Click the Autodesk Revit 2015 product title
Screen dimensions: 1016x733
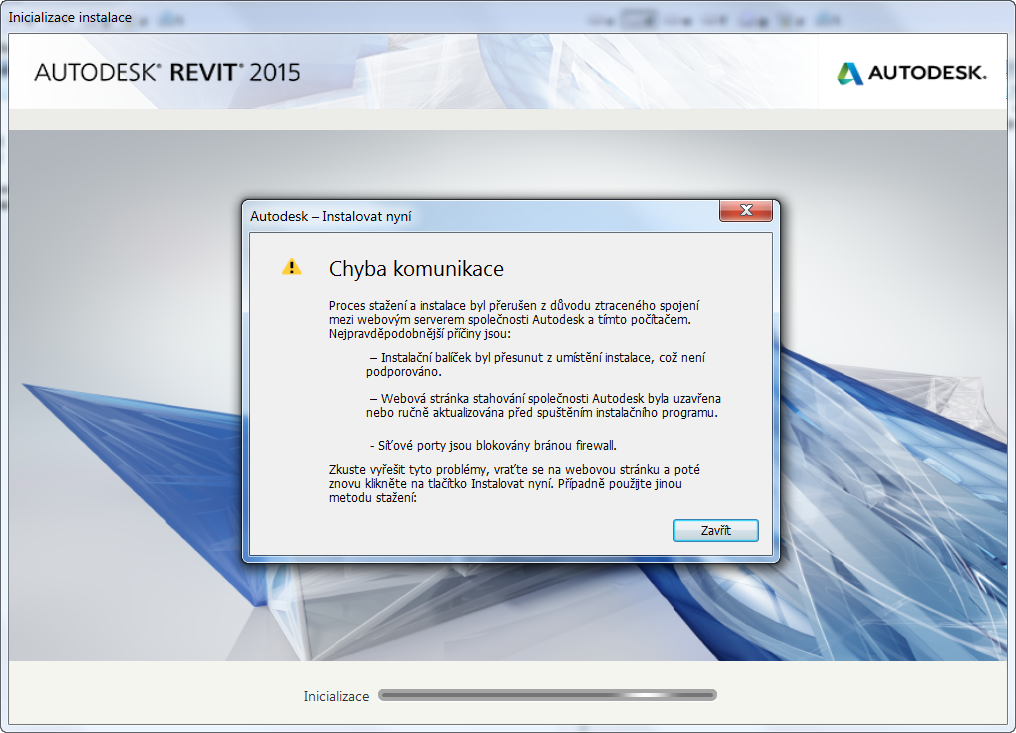click(167, 72)
